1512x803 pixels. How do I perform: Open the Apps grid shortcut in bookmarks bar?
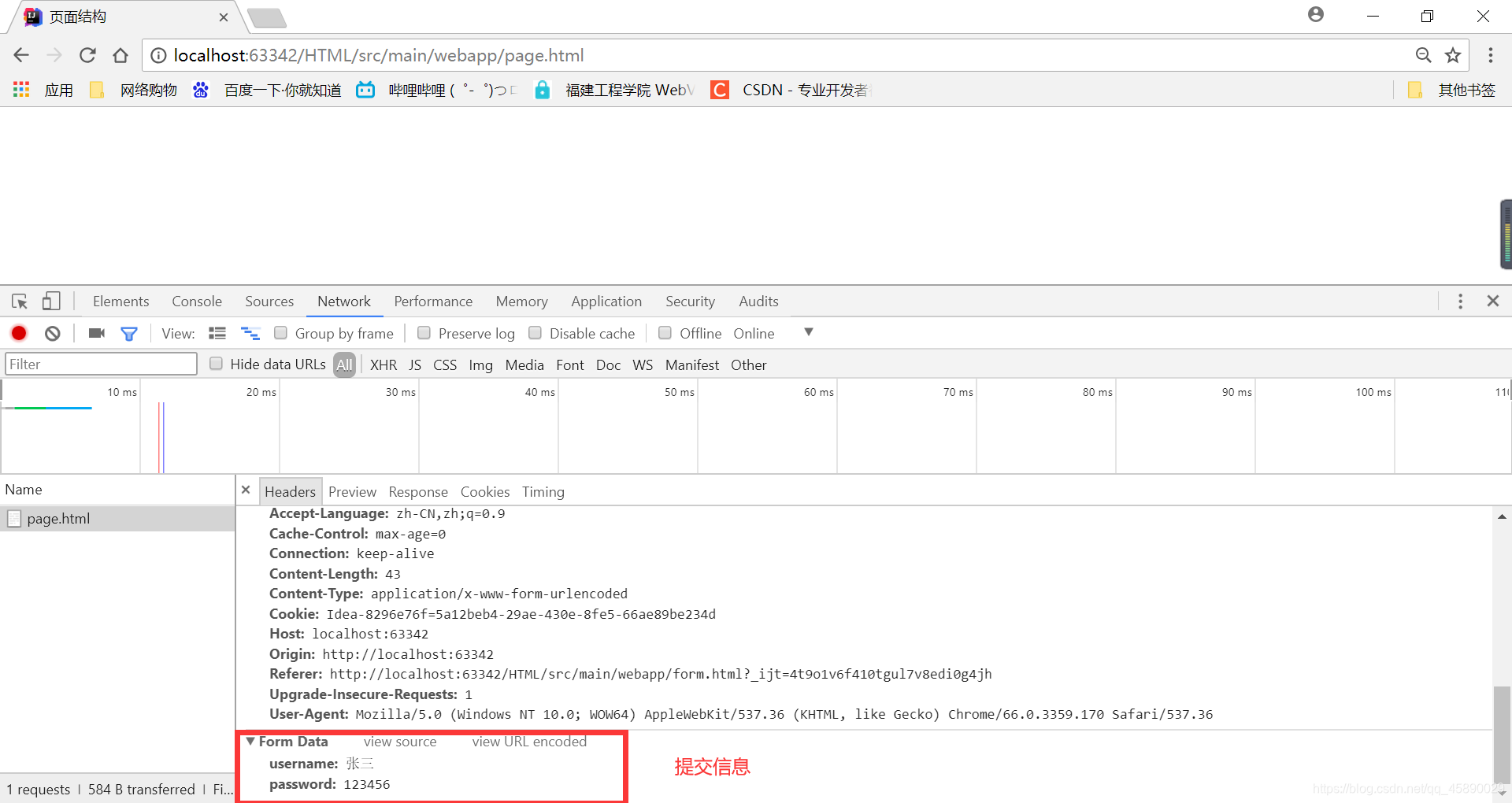[21, 90]
